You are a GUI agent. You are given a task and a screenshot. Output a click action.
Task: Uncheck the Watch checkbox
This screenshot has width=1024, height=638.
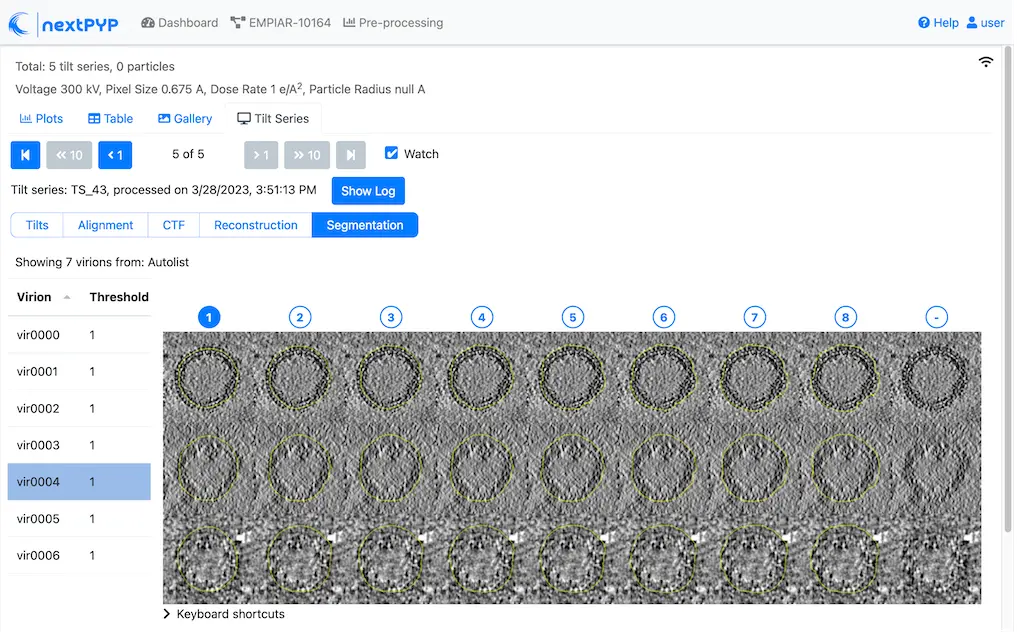392,153
